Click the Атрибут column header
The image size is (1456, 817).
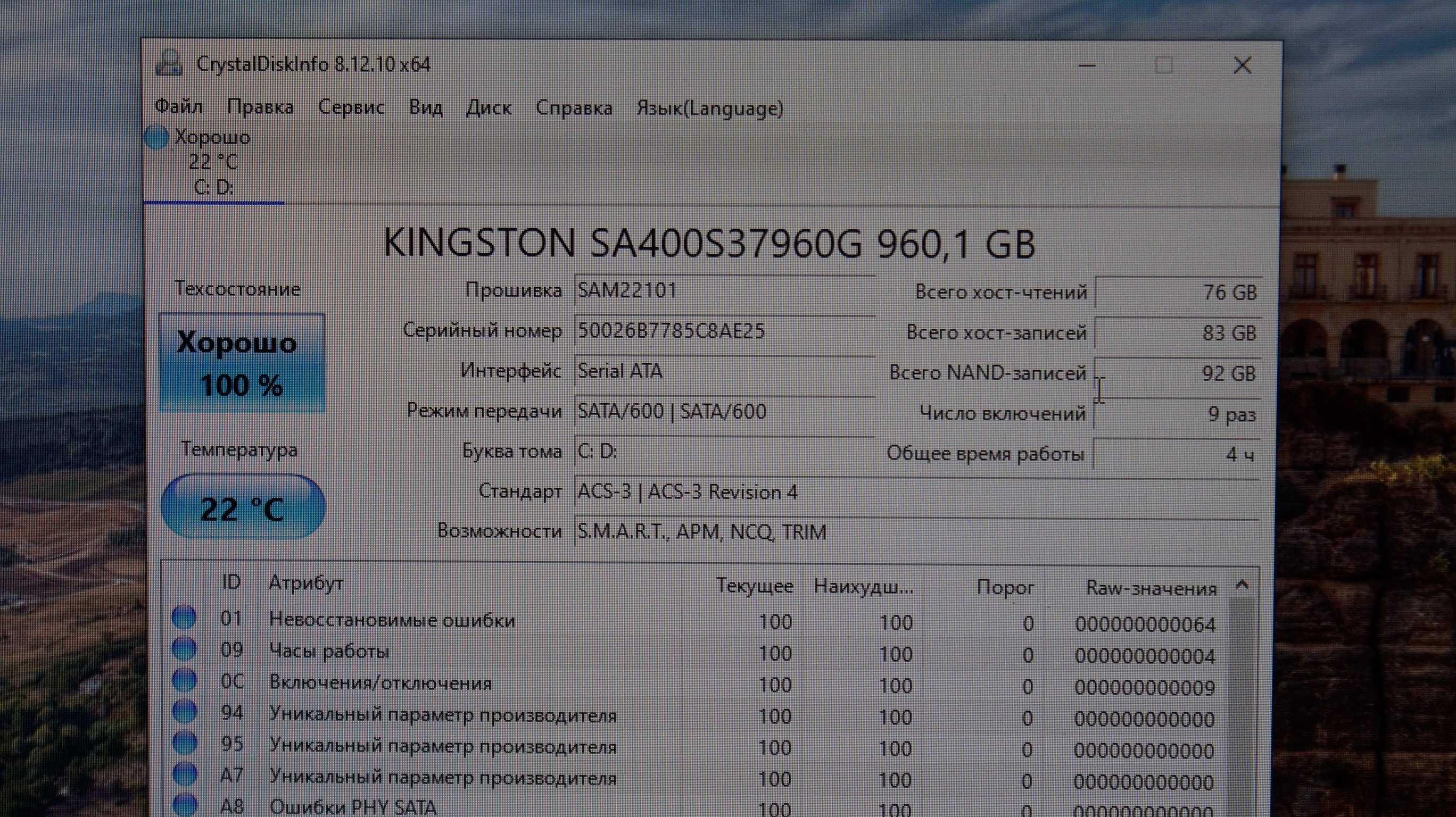pyautogui.click(x=306, y=582)
